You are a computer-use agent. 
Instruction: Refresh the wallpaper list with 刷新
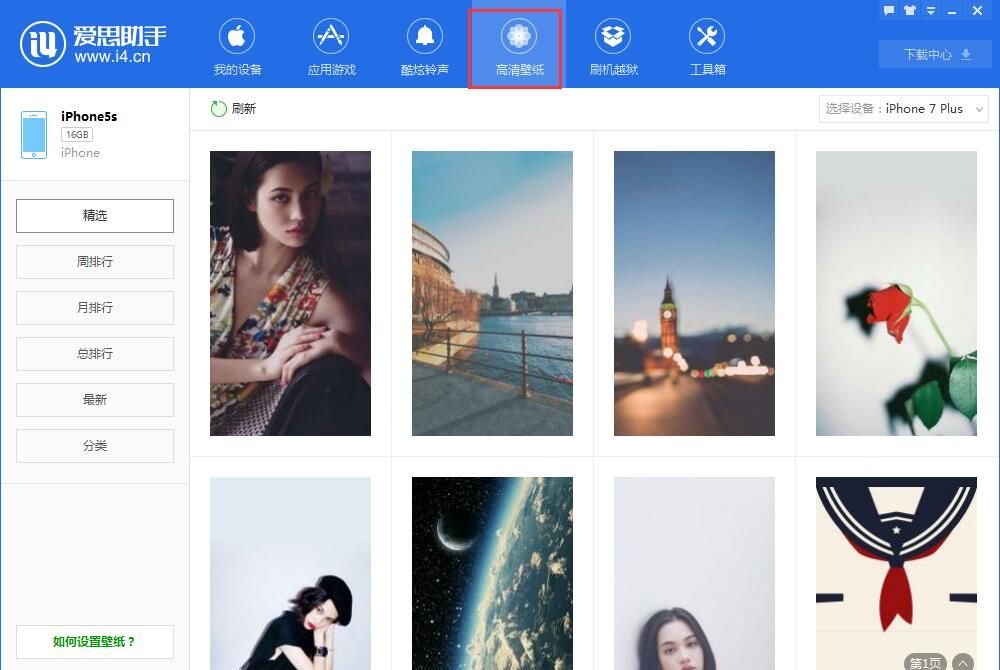point(234,109)
